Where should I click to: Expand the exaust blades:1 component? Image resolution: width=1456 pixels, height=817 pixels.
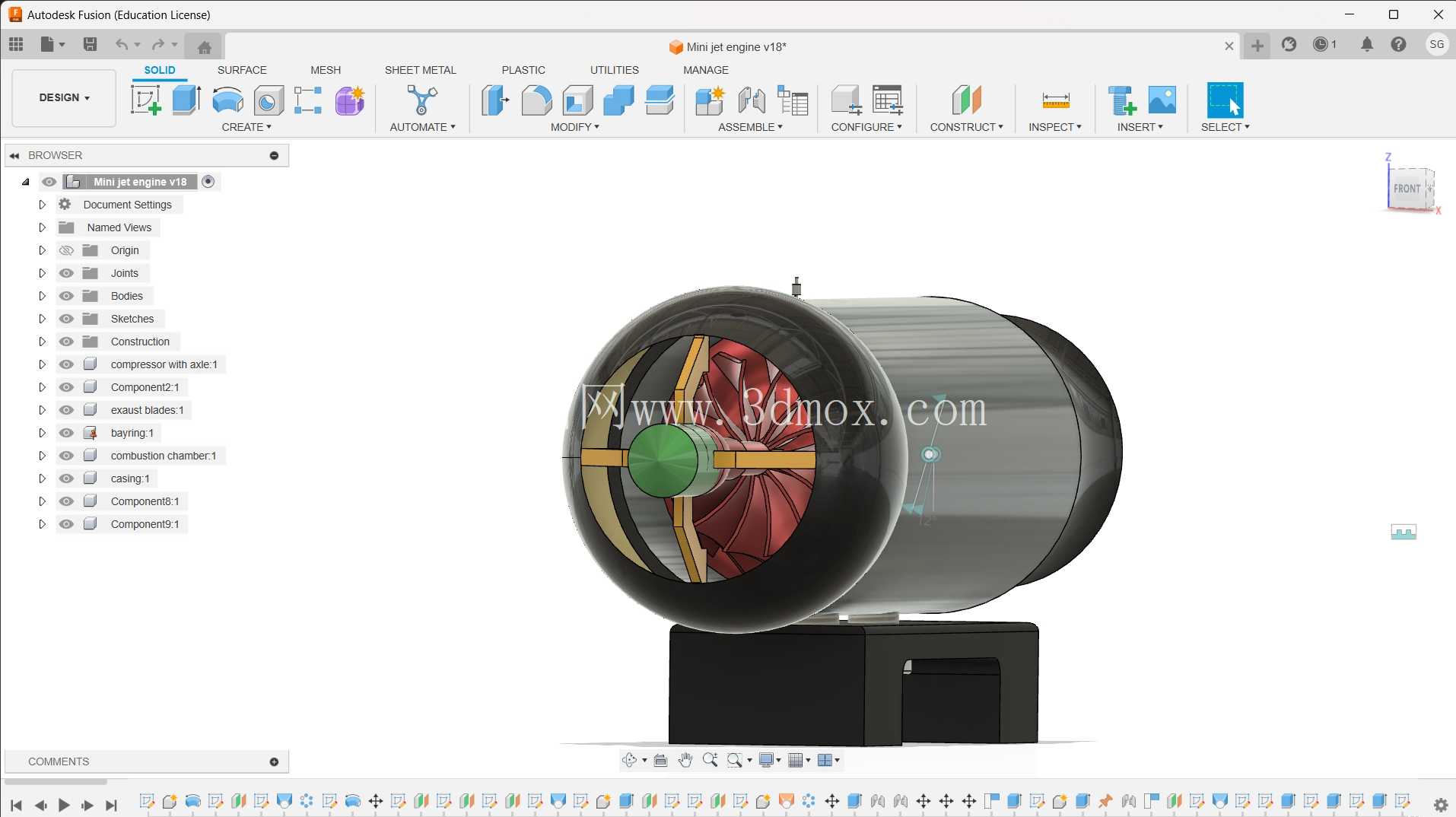(42, 410)
